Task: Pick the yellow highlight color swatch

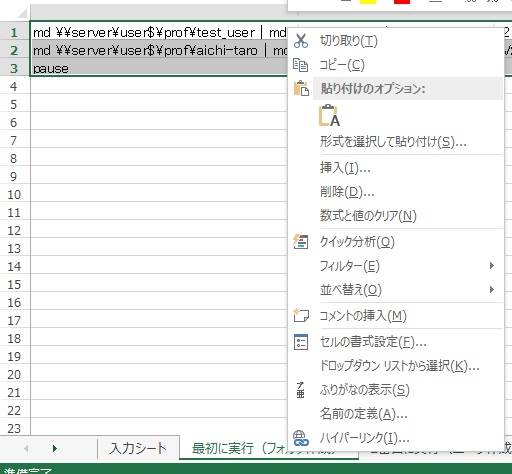Action: tap(368, 2)
